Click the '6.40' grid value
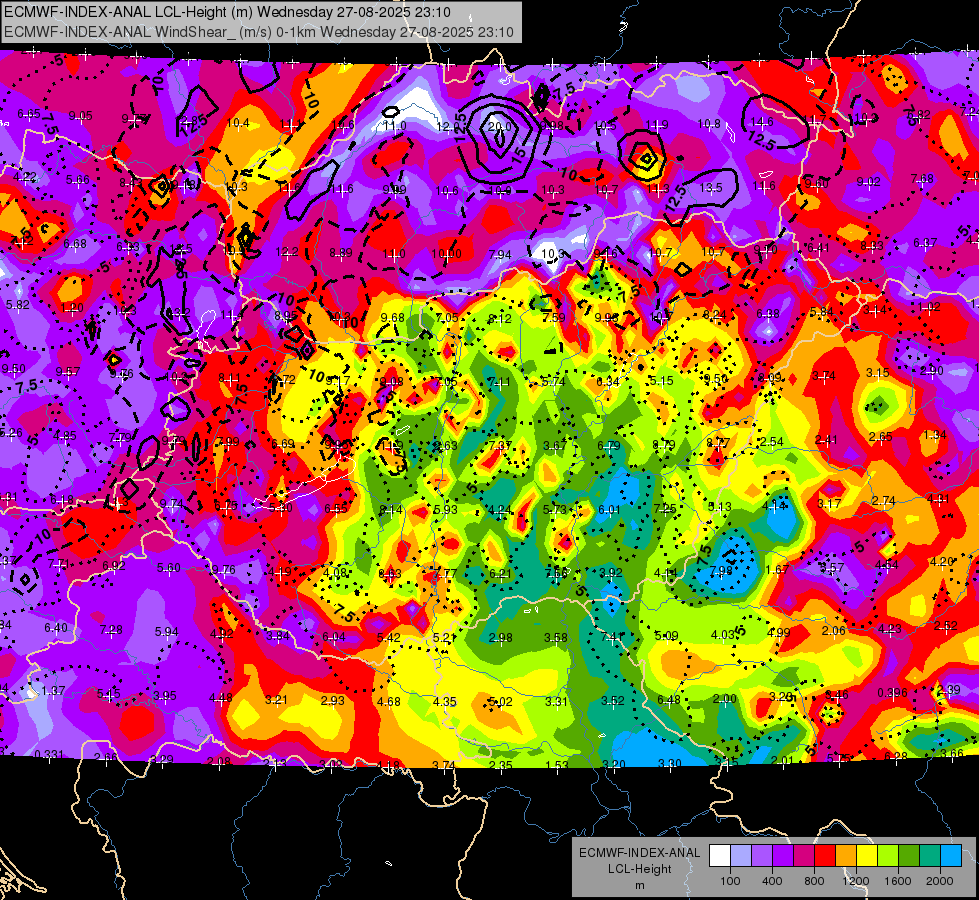 56,627
